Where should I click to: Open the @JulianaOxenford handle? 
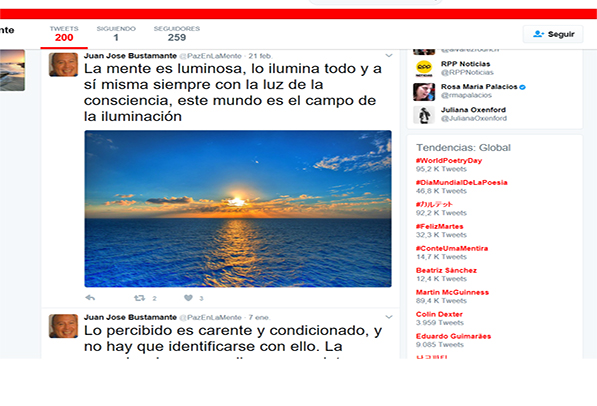pyautogui.click(x=474, y=118)
